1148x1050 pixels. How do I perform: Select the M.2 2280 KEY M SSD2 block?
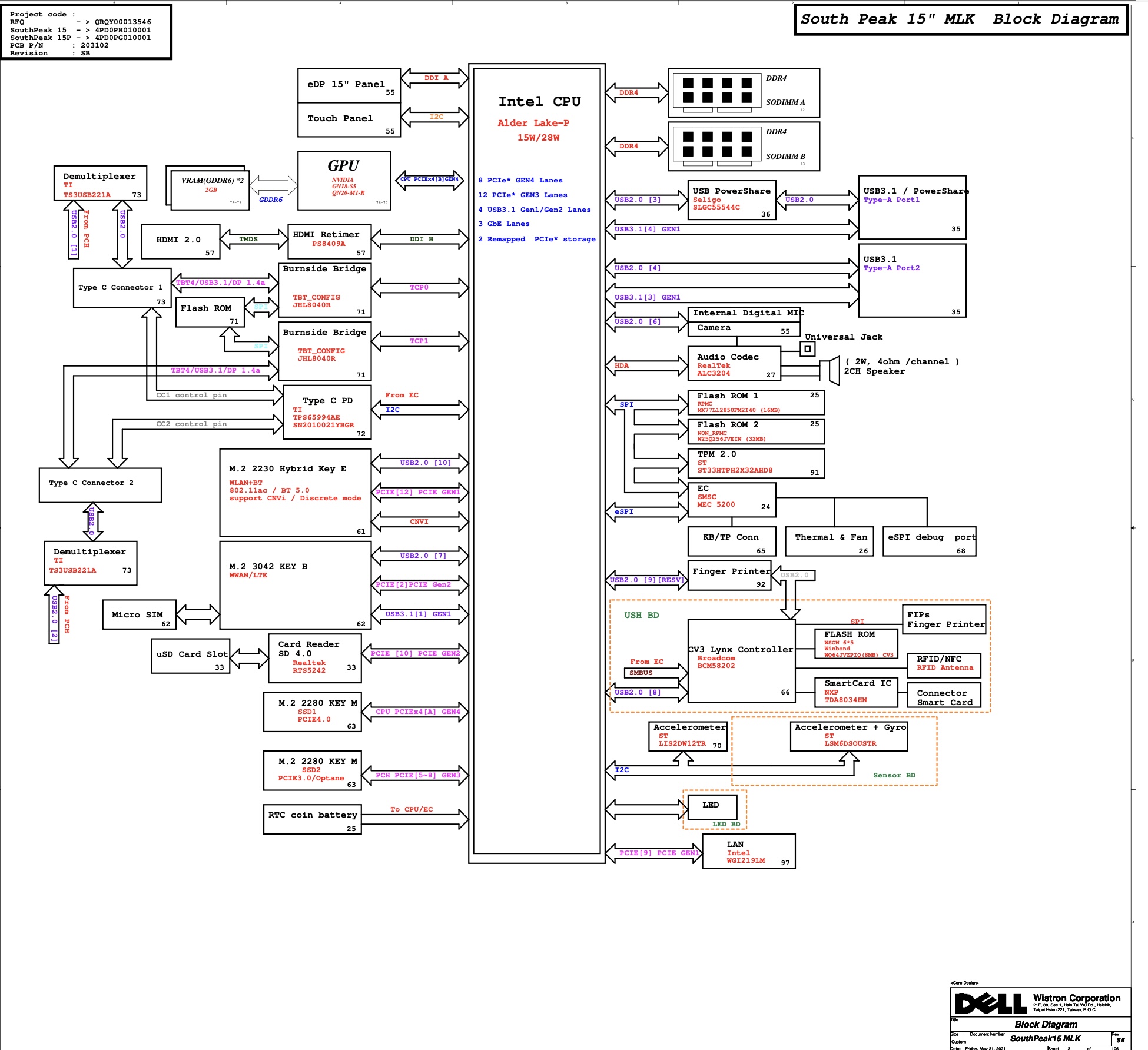coord(313,770)
